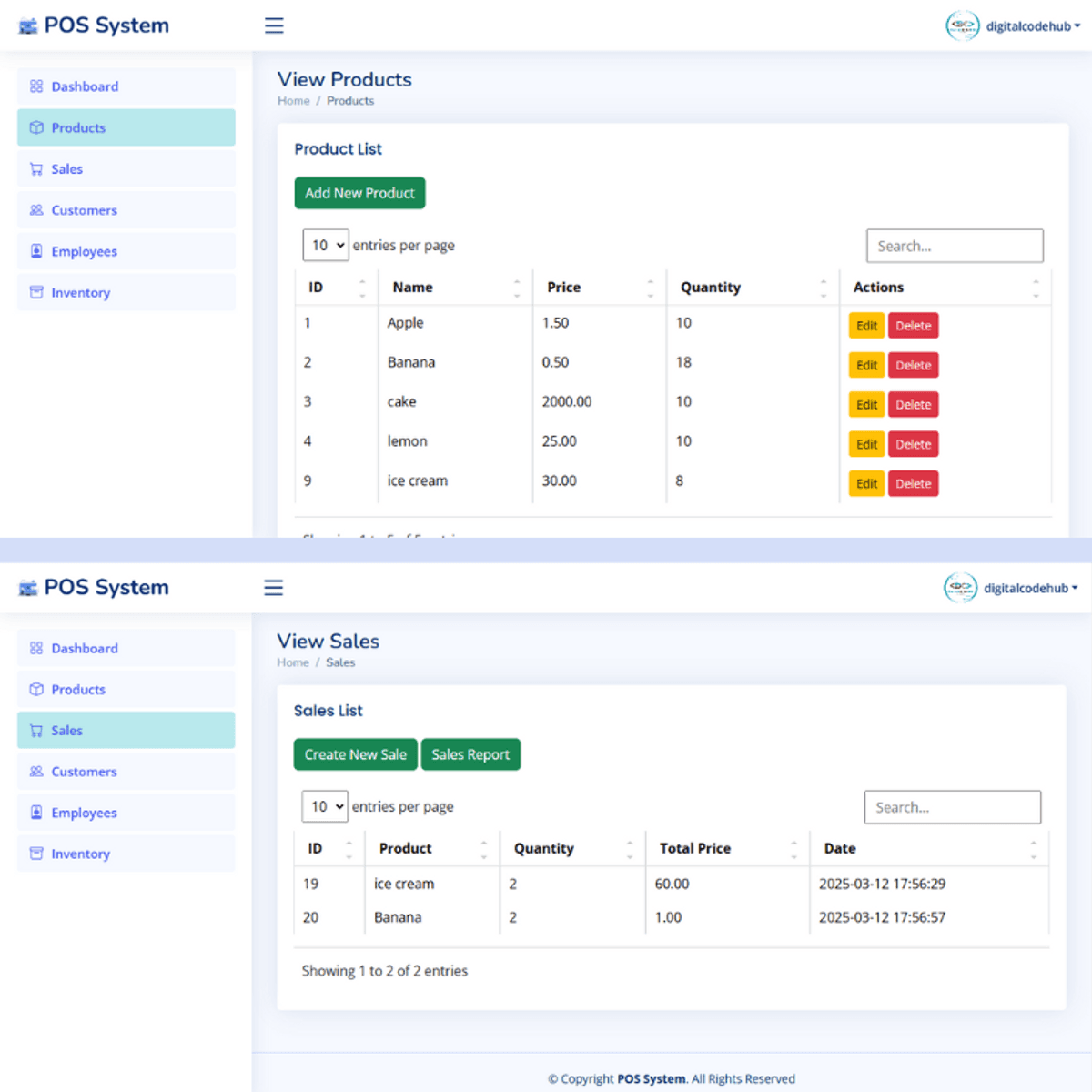Sort Sales List by Total Price arrows
The width and height of the screenshot is (1092, 1092).
pos(794,849)
